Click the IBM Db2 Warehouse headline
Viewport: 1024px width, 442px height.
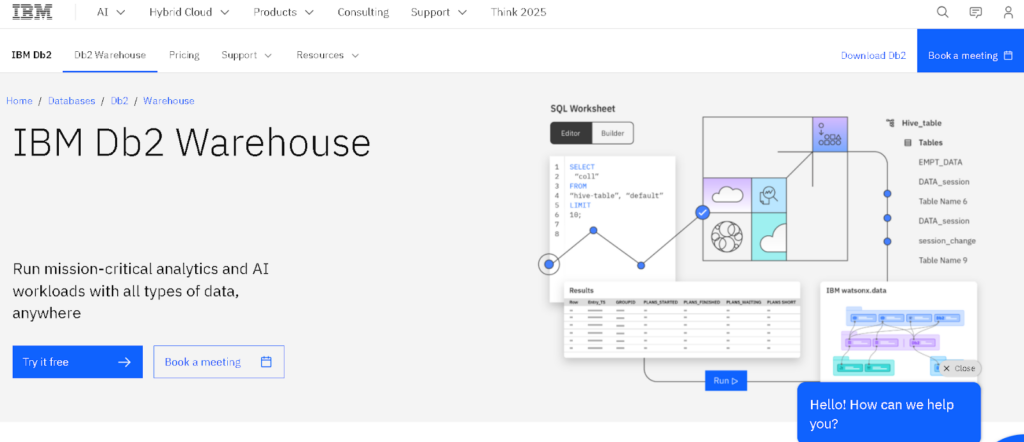click(x=191, y=143)
